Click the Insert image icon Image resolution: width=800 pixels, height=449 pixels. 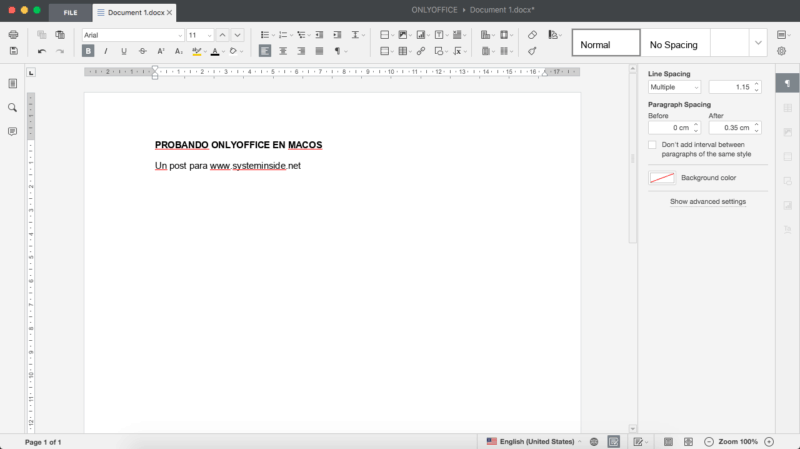point(403,35)
